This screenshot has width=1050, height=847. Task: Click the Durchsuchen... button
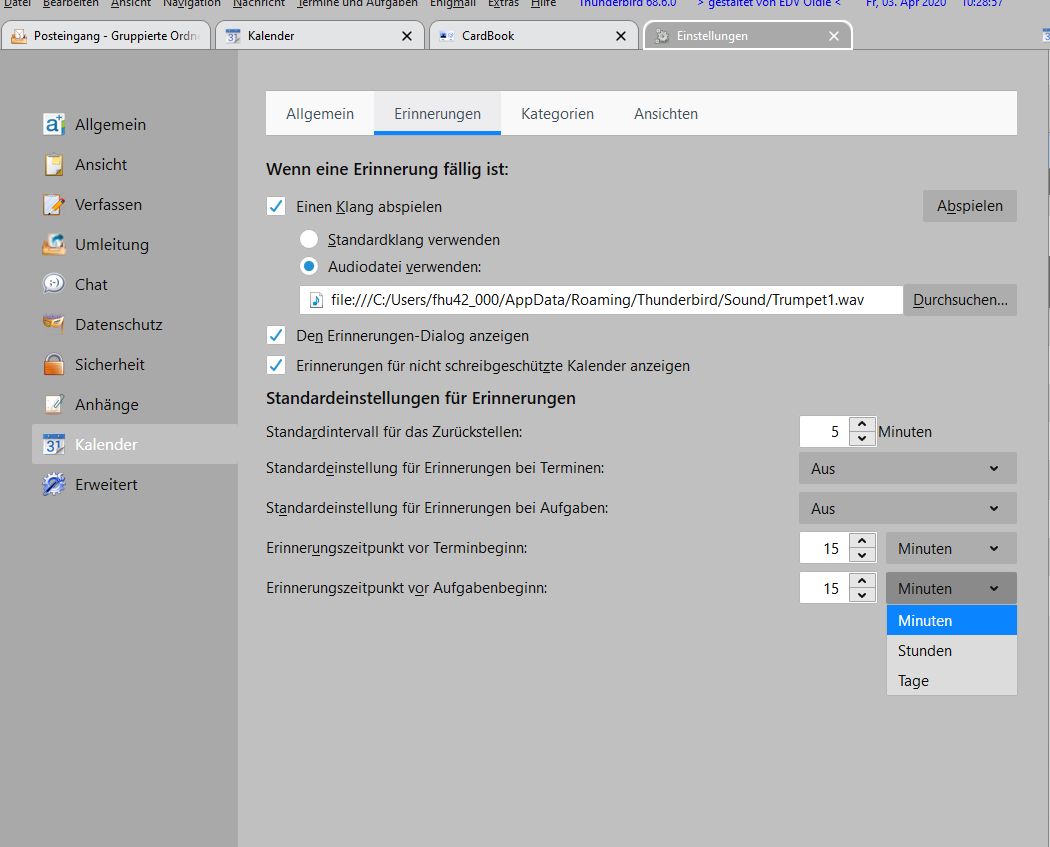tap(960, 300)
